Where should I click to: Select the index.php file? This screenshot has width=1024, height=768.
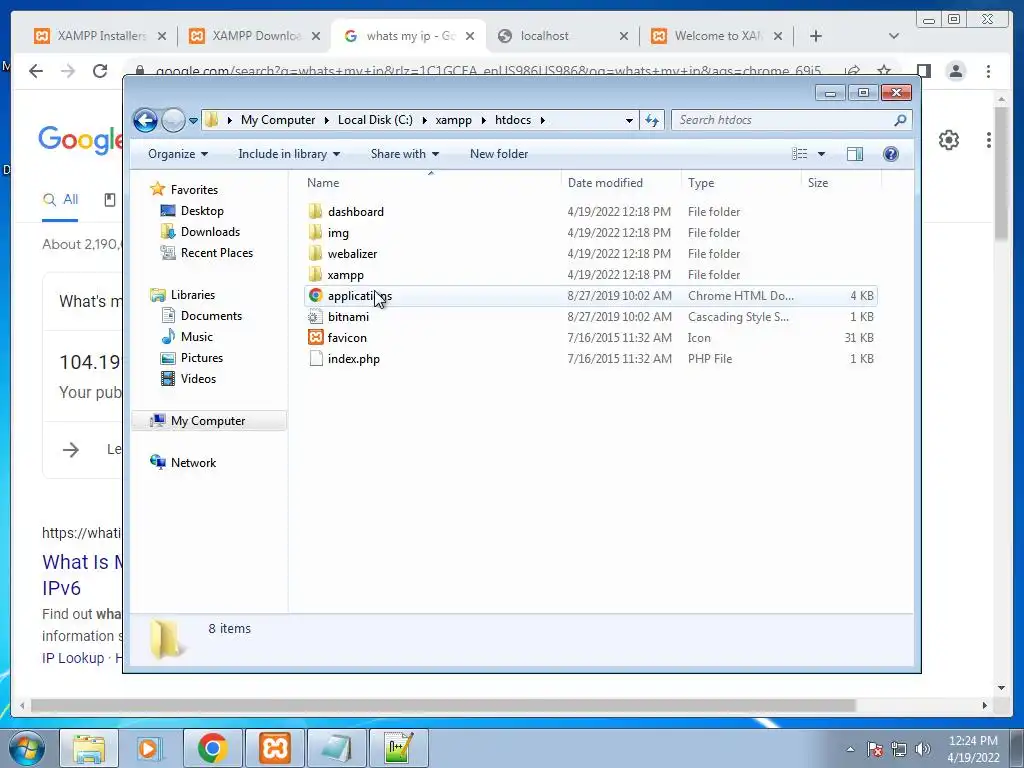tap(591, 359)
